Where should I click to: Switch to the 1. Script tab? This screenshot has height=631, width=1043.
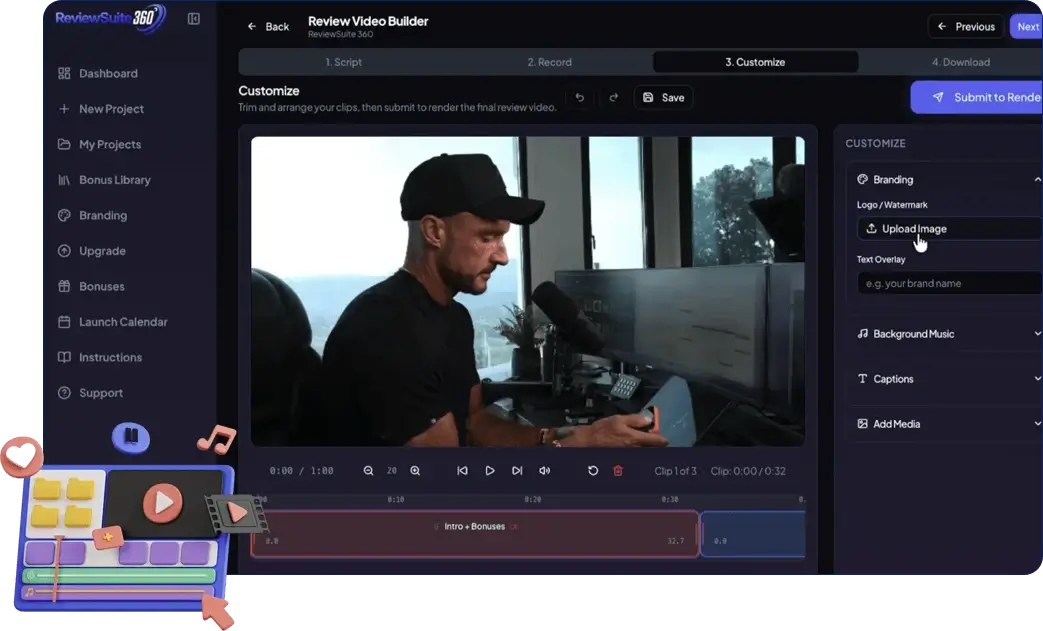click(x=343, y=62)
